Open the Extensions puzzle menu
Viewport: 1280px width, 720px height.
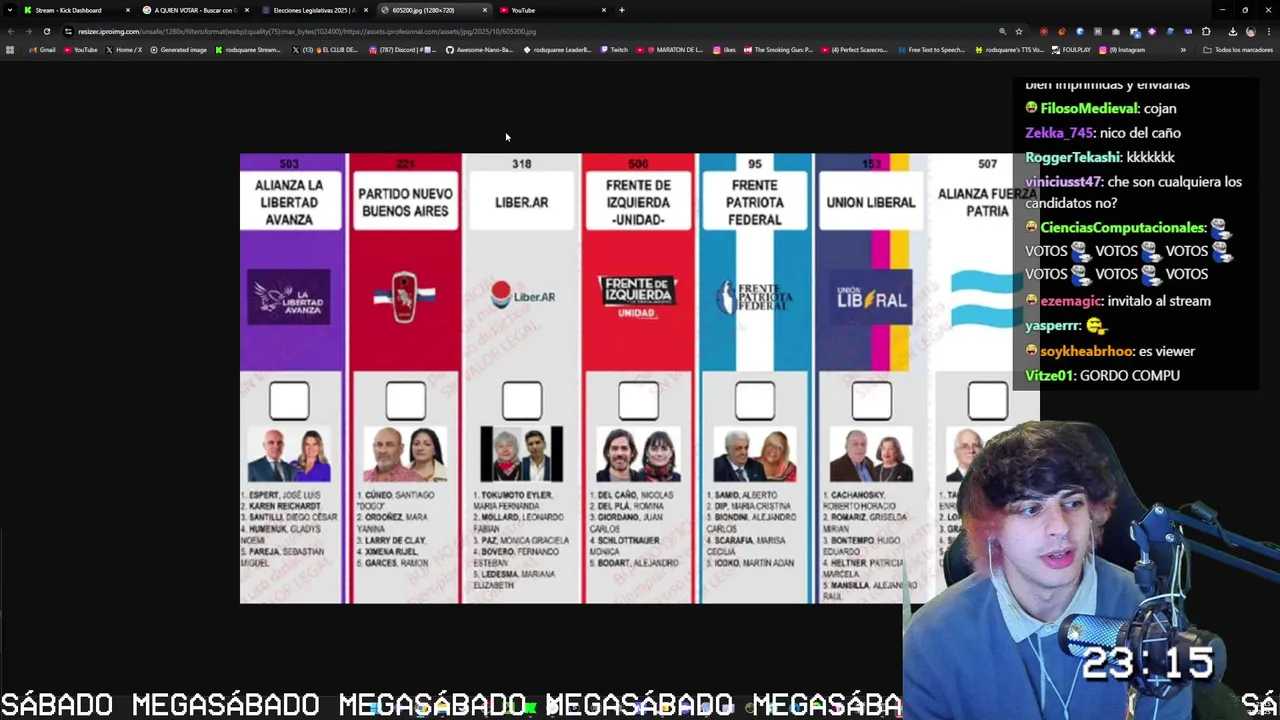pos(1206,31)
